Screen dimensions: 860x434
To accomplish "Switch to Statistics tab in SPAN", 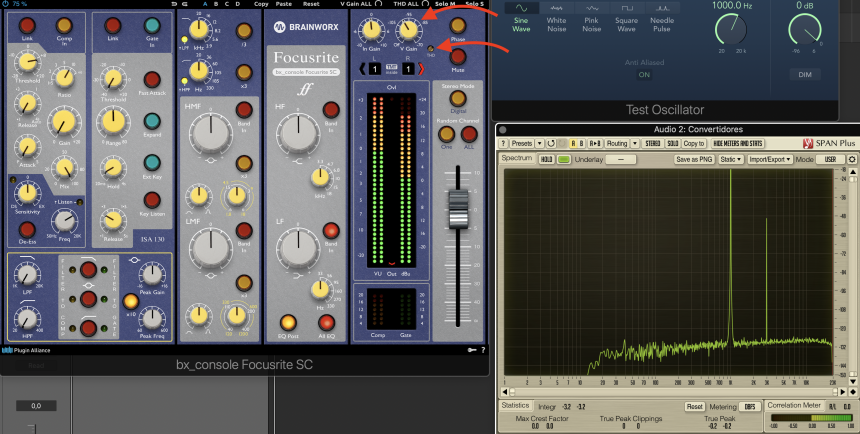I will pos(516,405).
